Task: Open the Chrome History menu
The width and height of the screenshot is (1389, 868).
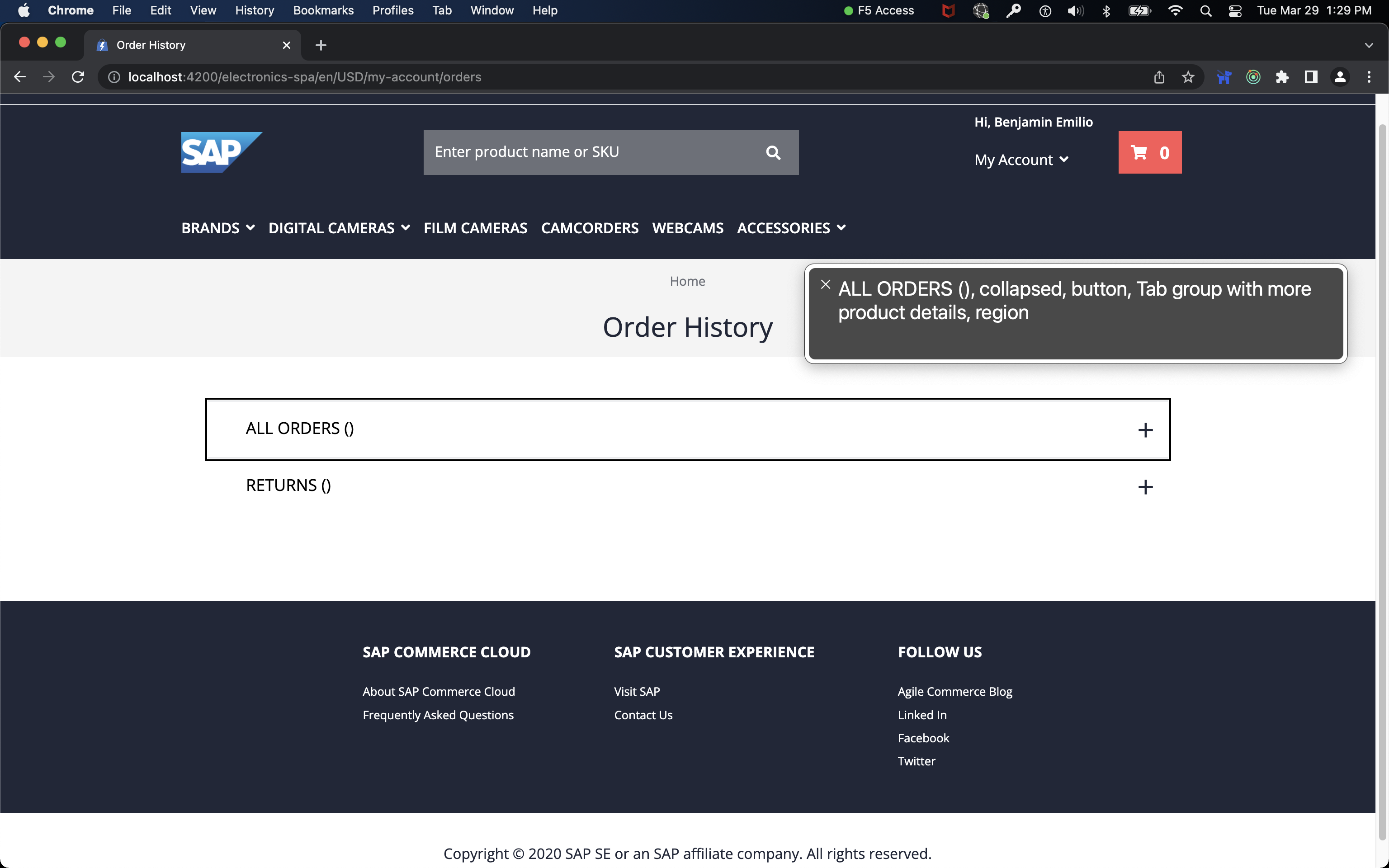Action: point(254,10)
